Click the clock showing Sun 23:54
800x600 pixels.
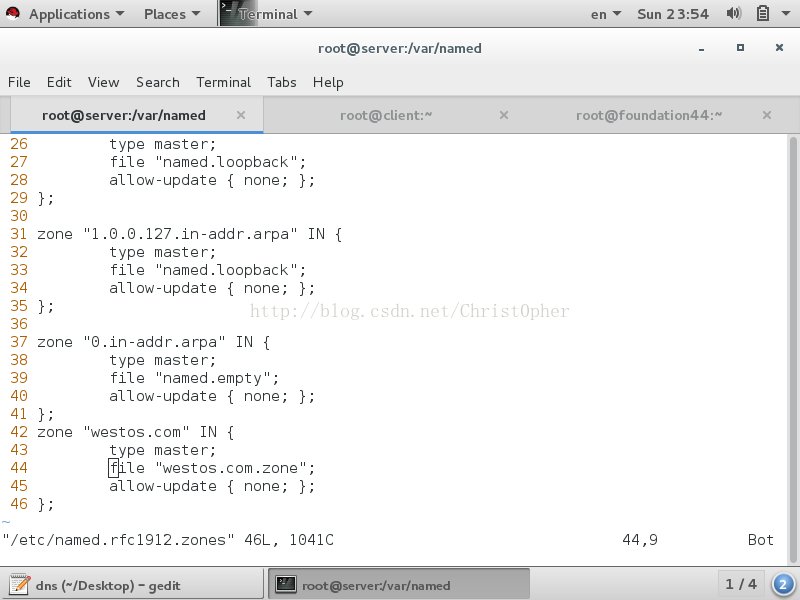click(x=672, y=14)
